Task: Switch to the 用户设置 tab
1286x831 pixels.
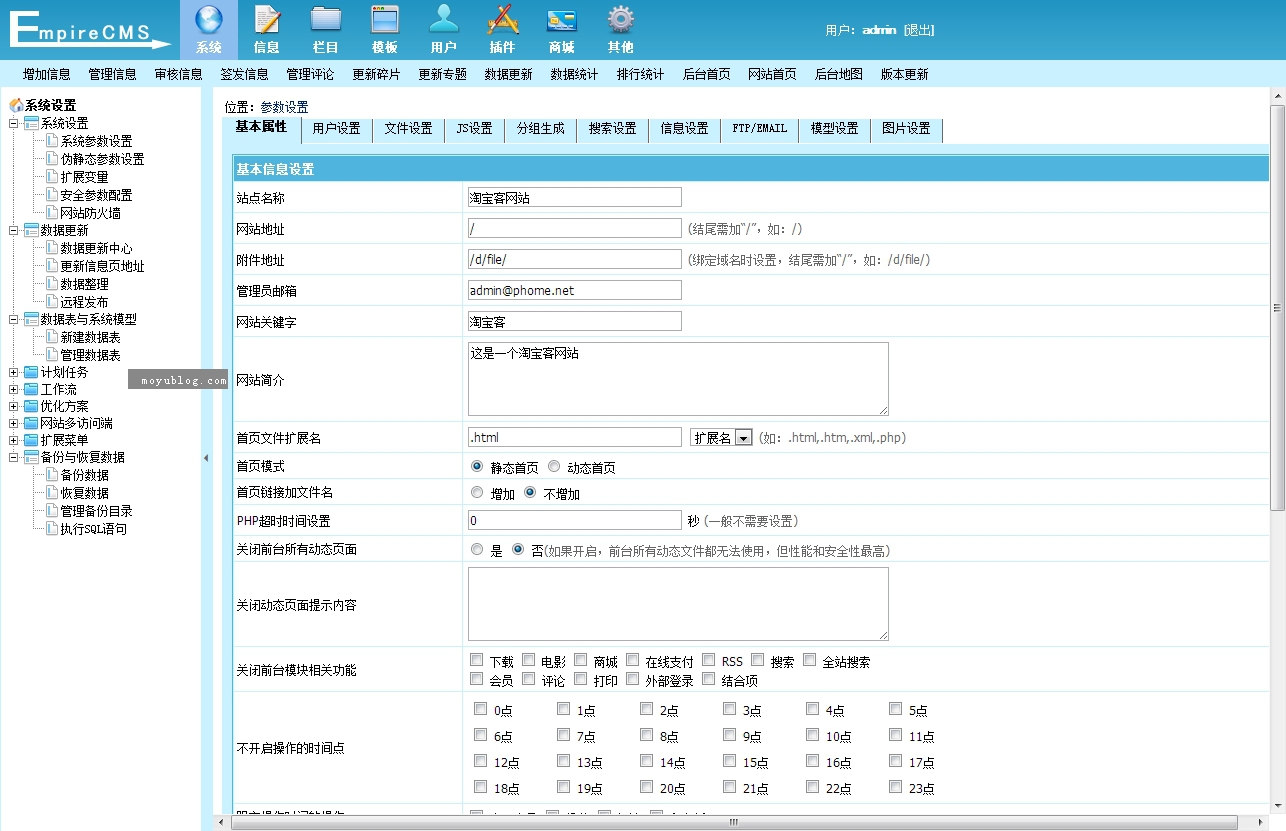Action: (x=336, y=129)
